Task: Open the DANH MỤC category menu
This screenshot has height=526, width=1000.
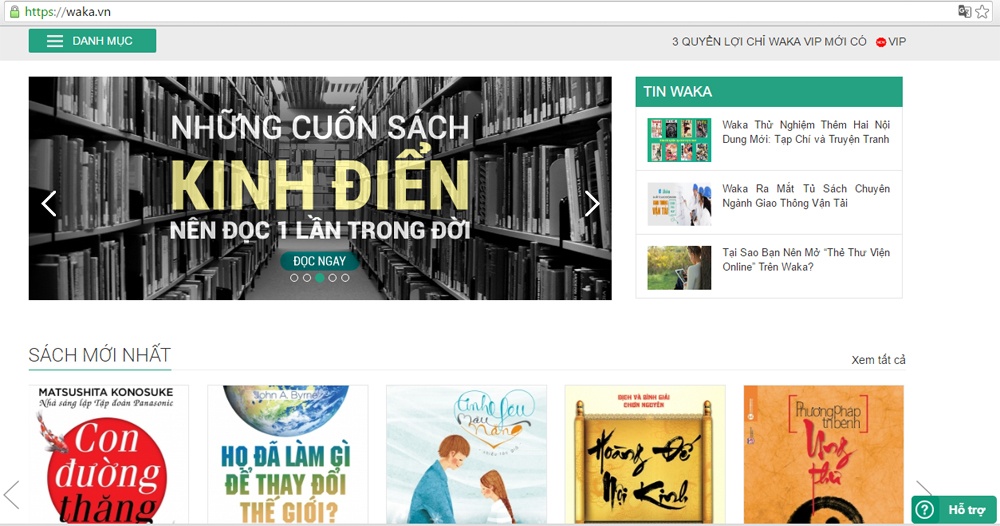Action: pyautogui.click(x=92, y=41)
